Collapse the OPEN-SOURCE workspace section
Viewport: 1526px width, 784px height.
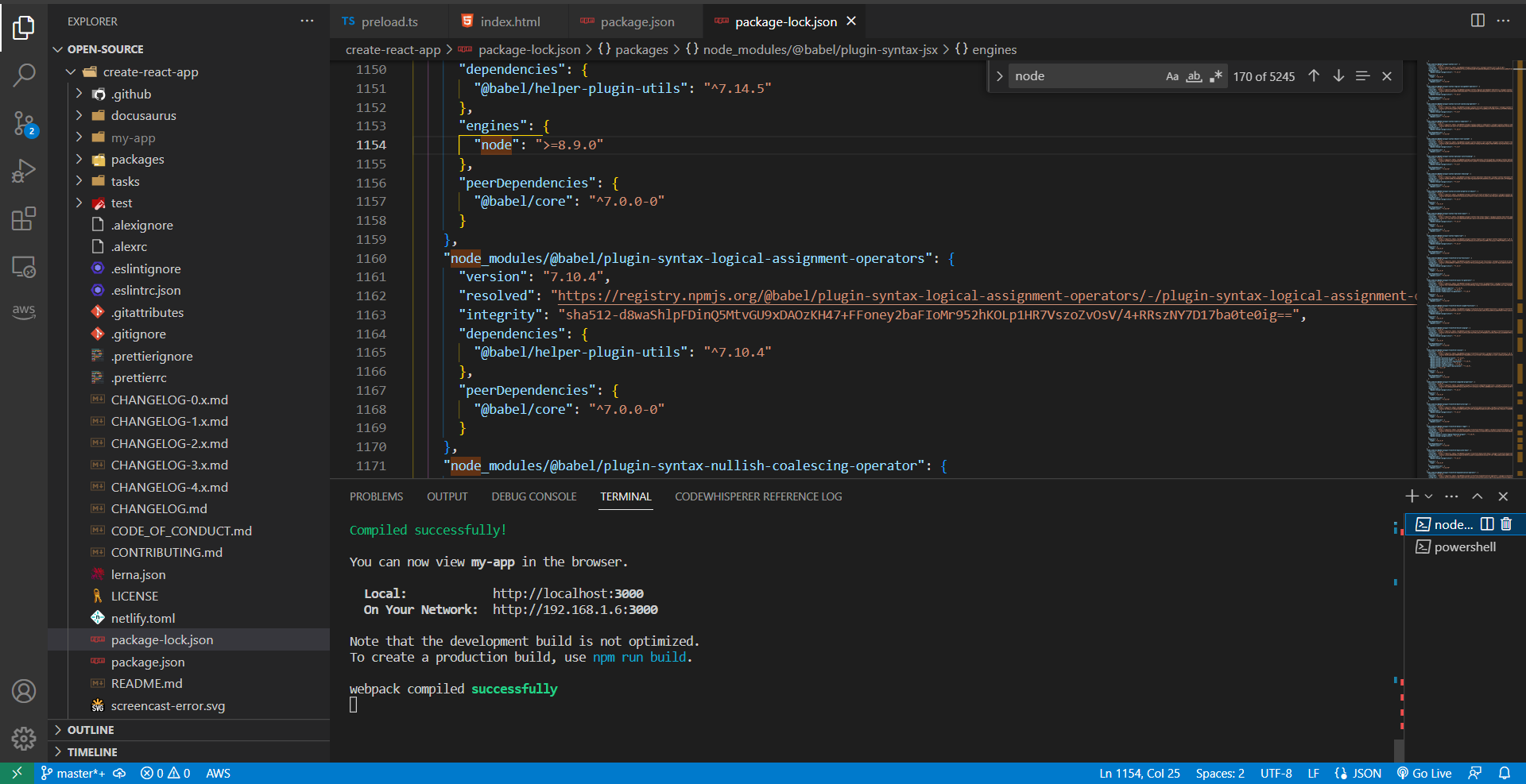pyautogui.click(x=57, y=49)
